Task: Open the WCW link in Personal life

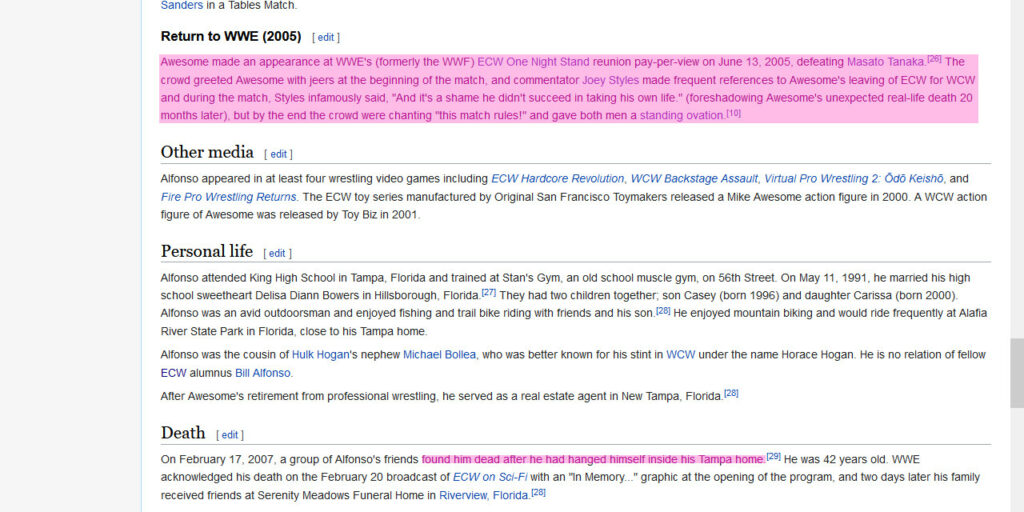Action: pyautogui.click(x=680, y=355)
